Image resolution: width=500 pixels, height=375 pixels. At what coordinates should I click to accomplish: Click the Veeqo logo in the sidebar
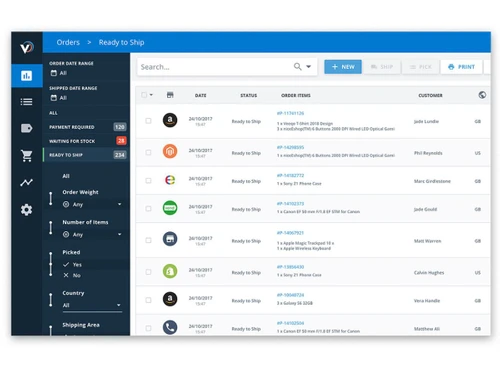(27, 47)
